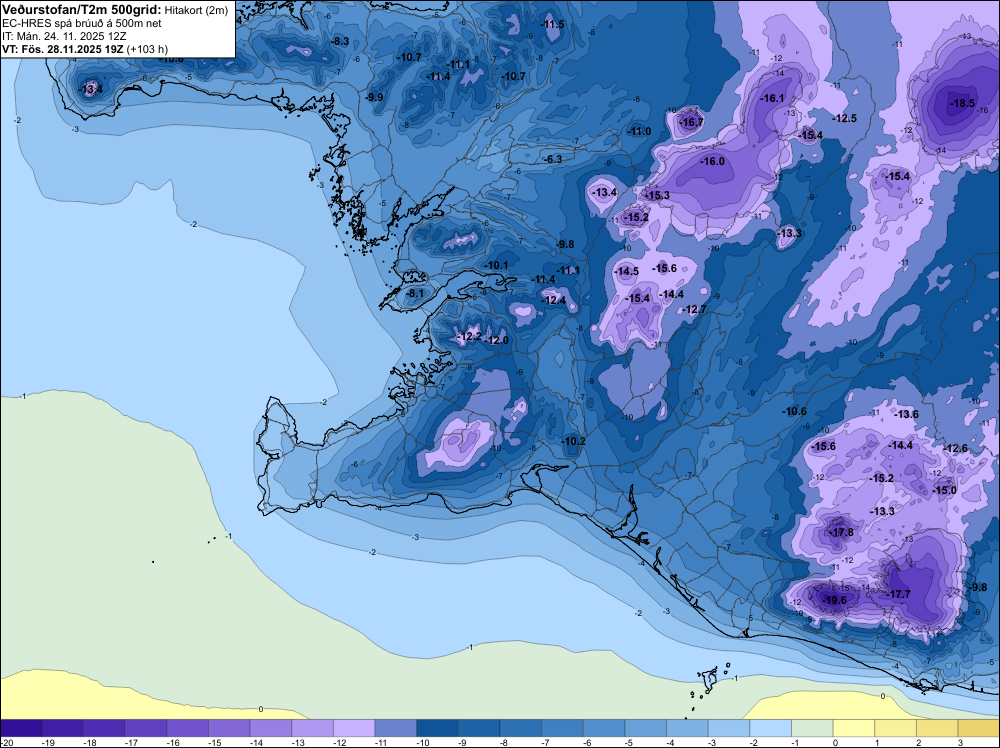
Task: Click the -11.5 temperature label
Action: [x=552, y=24]
